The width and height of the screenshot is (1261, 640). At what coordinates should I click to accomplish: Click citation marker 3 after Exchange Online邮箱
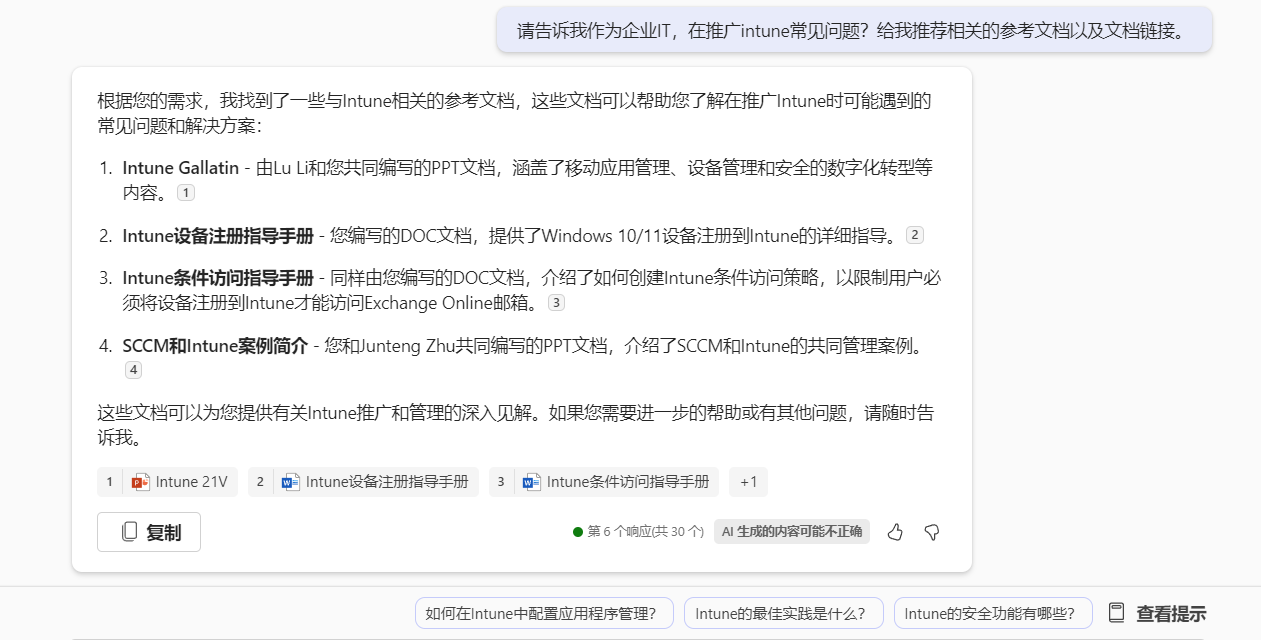(556, 302)
